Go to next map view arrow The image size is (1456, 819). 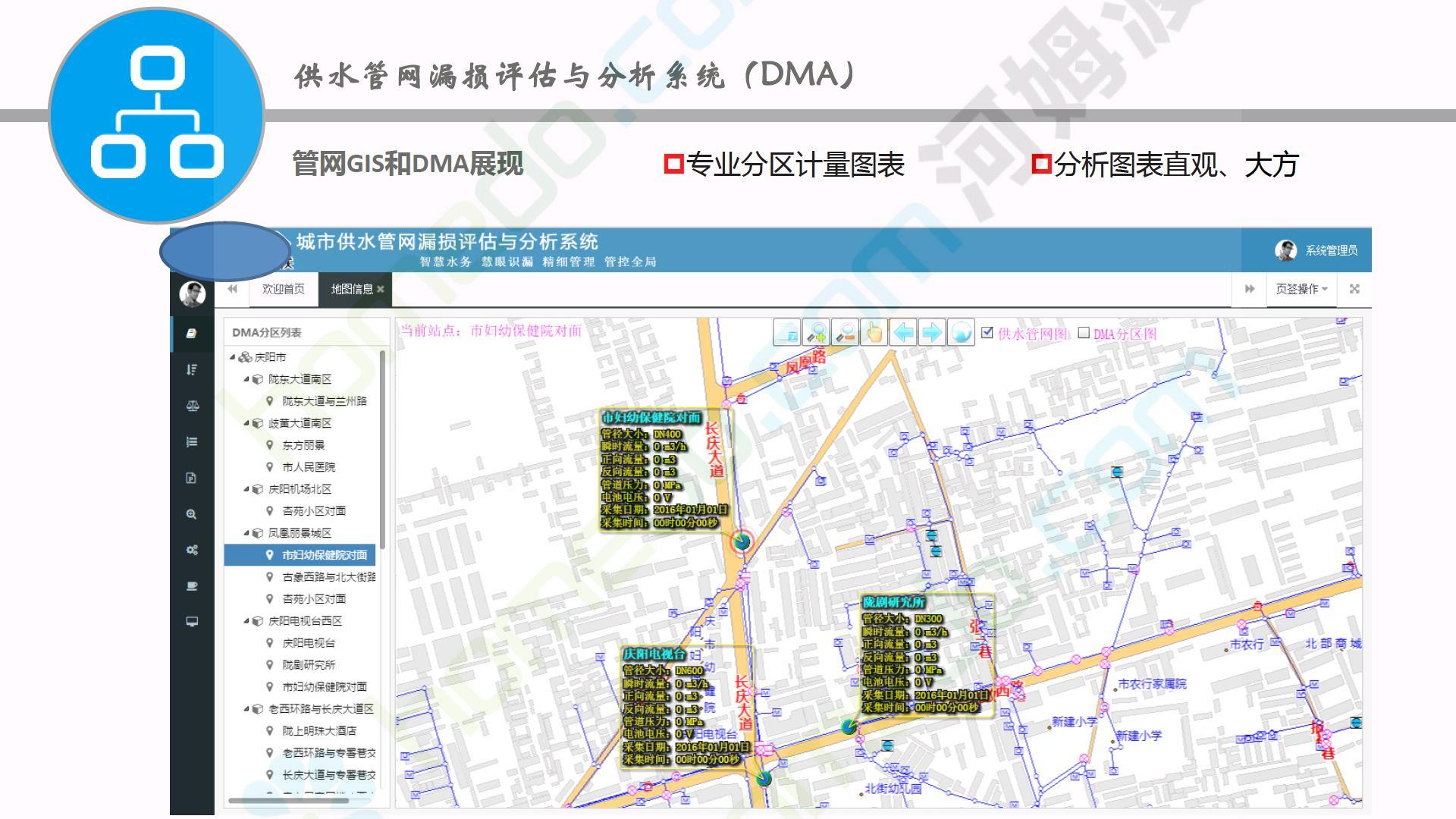tap(931, 332)
